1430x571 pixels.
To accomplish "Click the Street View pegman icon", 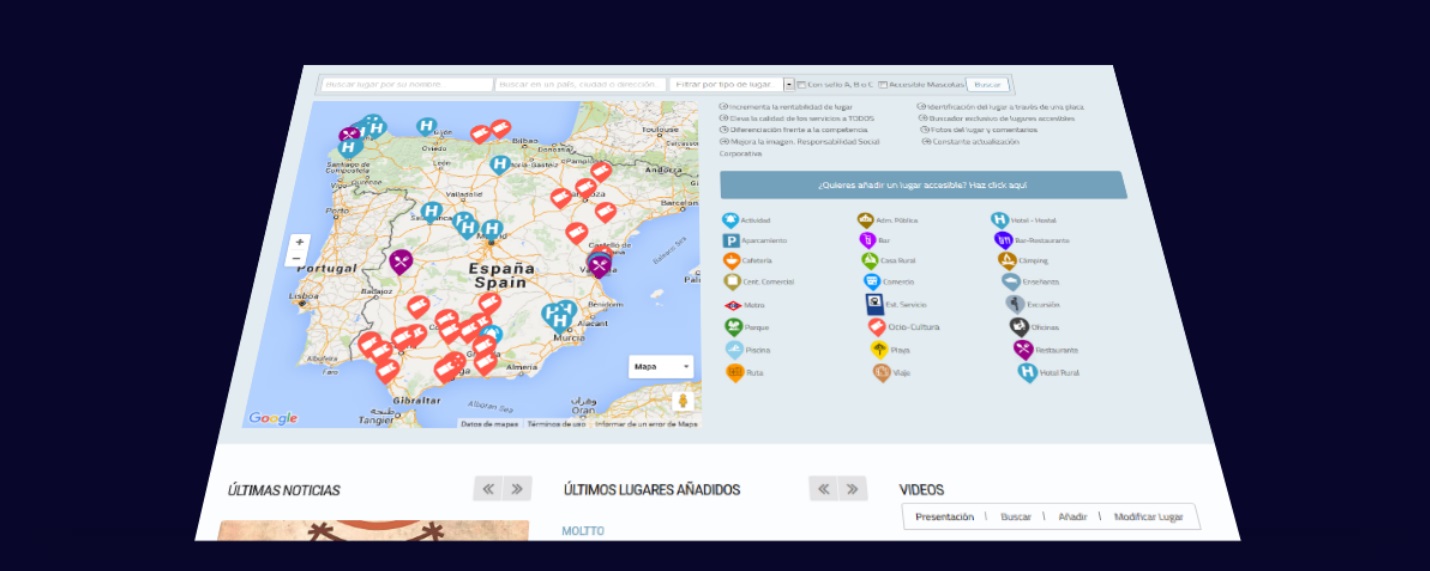I will (683, 401).
